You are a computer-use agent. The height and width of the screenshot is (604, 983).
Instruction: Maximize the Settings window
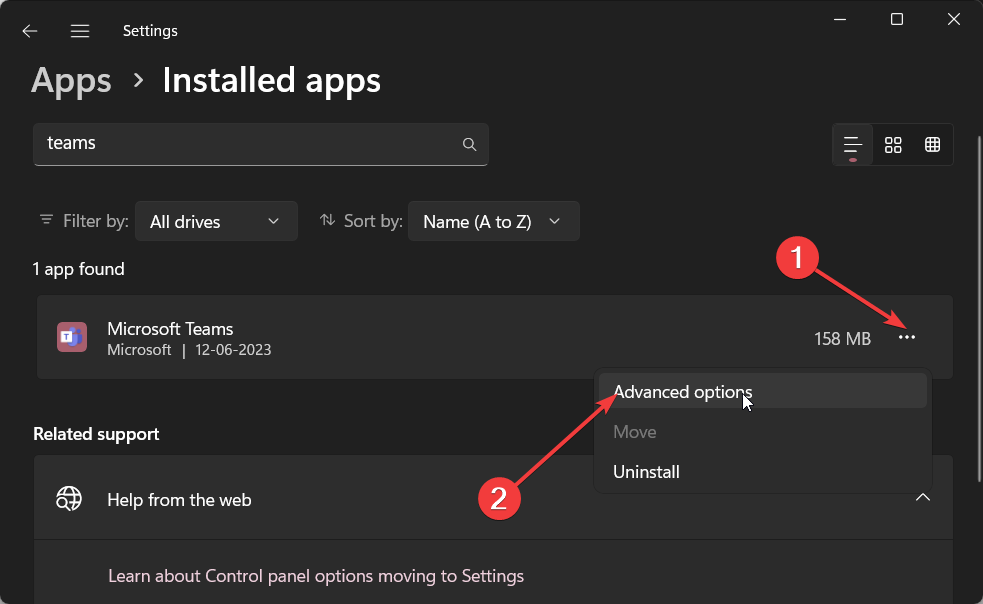pos(896,19)
